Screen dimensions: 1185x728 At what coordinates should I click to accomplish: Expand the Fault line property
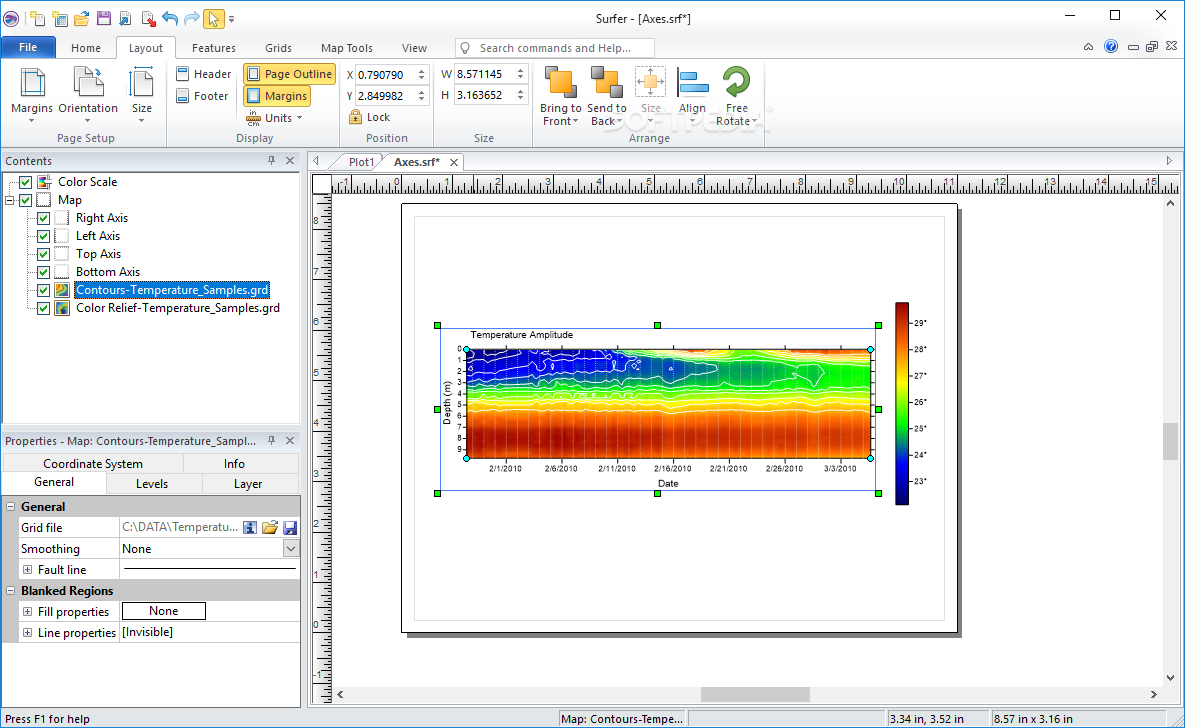point(27,570)
